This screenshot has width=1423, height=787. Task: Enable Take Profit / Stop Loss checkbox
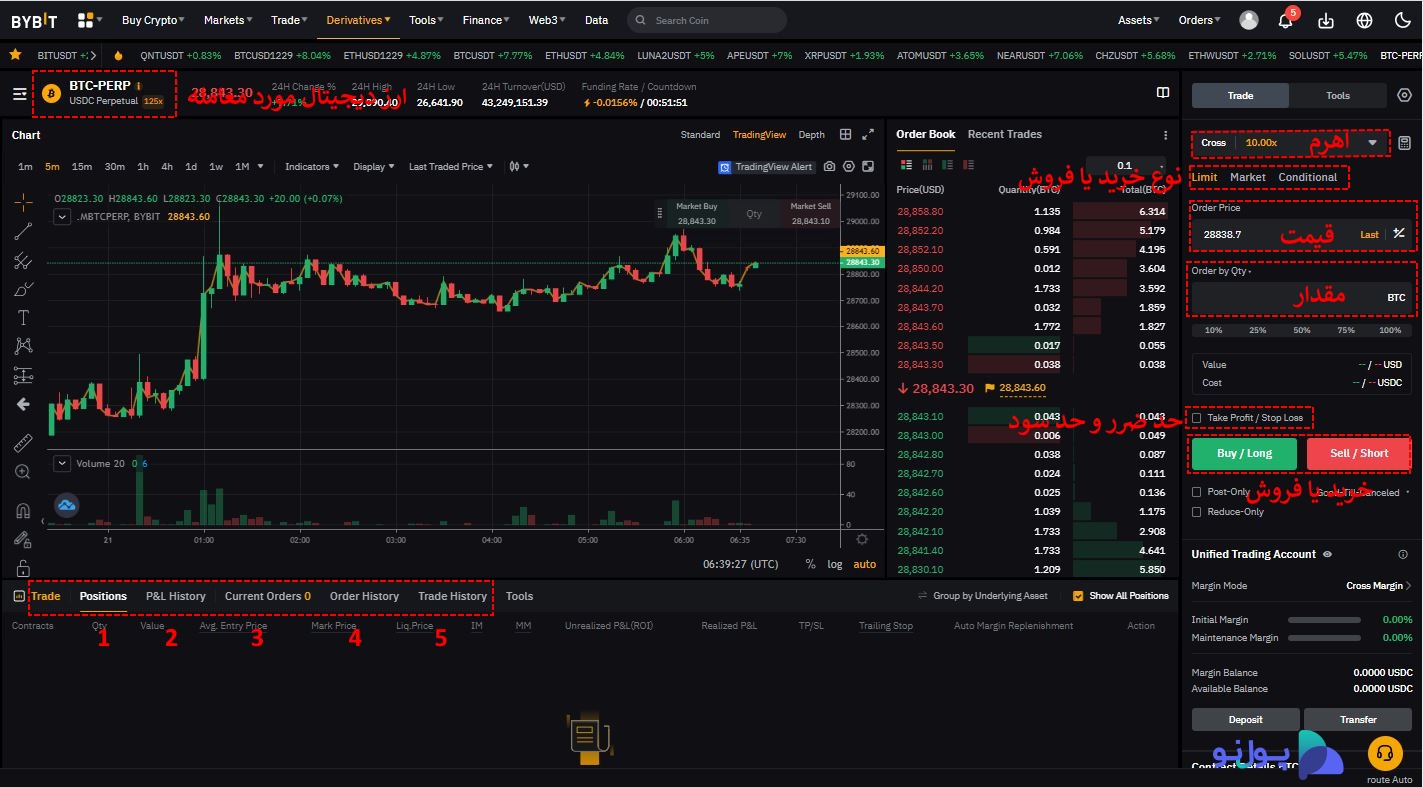point(1197,418)
